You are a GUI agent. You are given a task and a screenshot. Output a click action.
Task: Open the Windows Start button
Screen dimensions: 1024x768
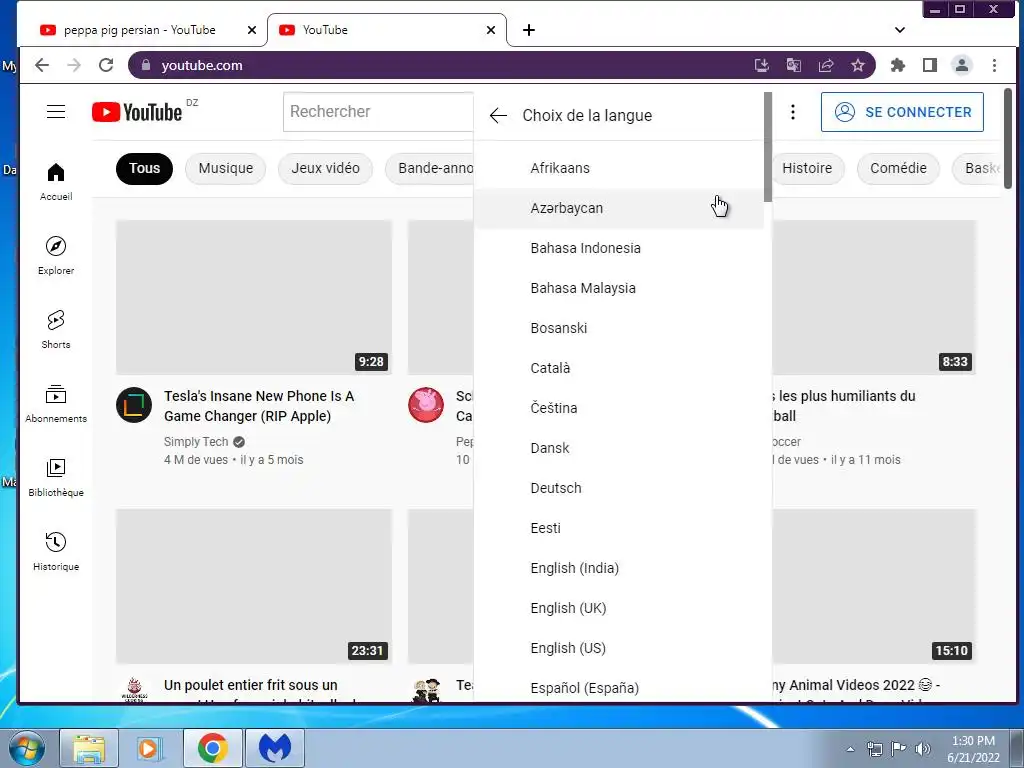26,748
